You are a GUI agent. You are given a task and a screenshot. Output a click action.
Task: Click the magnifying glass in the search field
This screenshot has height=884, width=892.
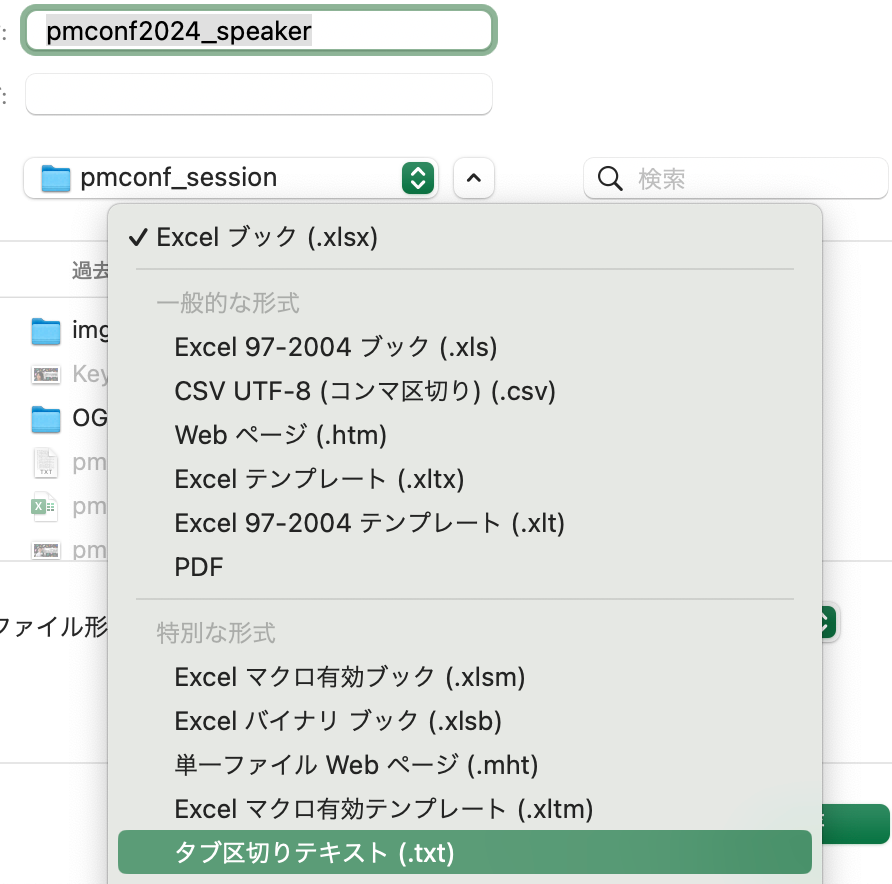pyautogui.click(x=611, y=177)
